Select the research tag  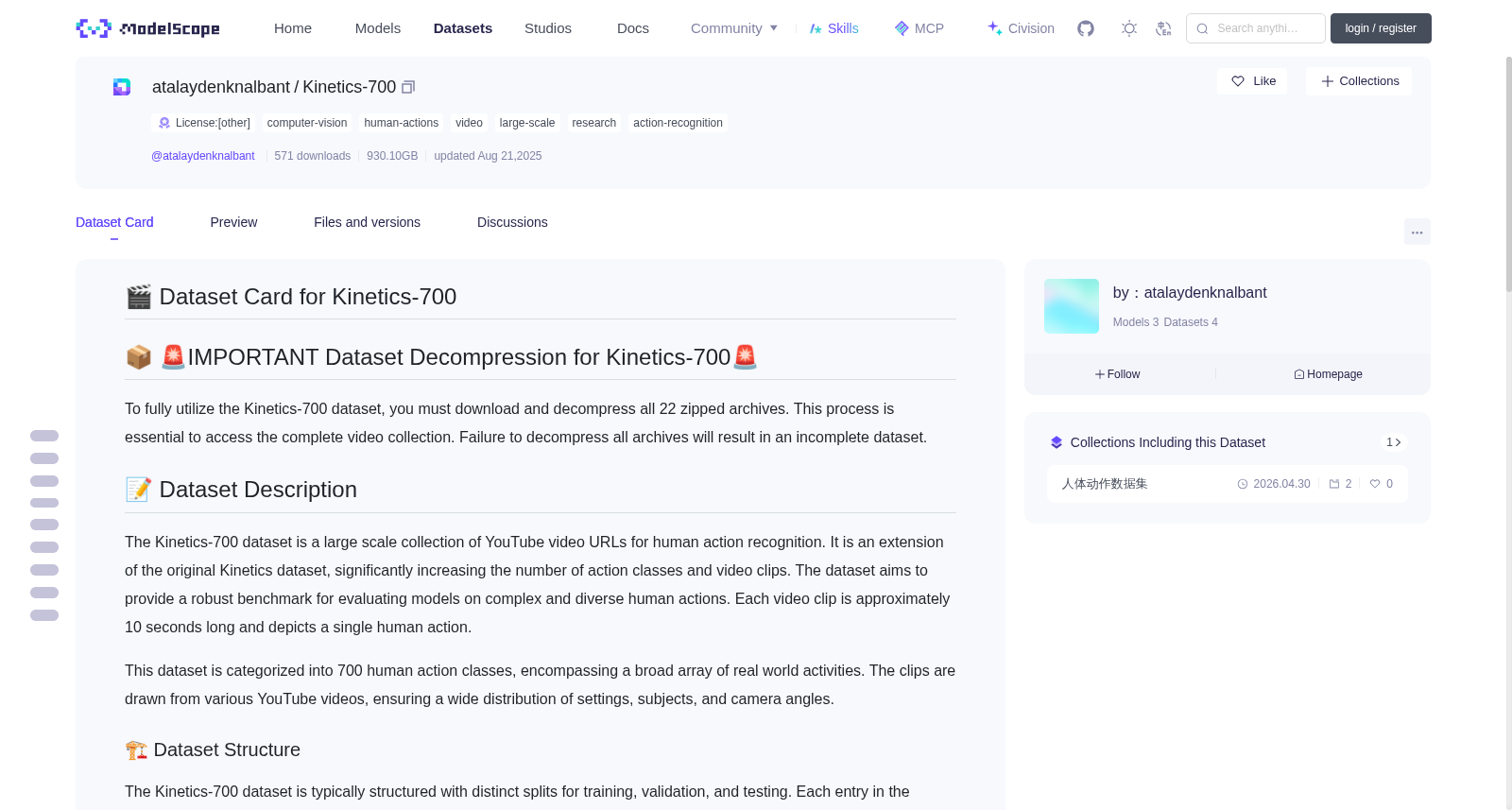tap(594, 123)
